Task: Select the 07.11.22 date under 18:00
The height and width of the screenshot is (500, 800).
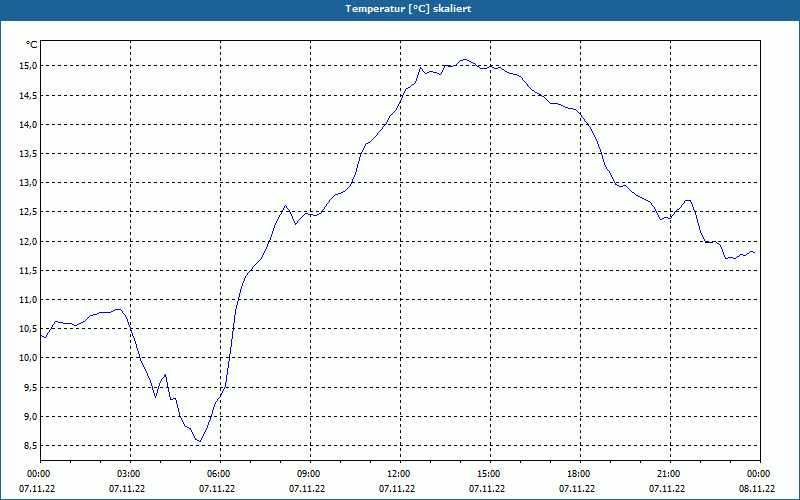Action: tap(577, 488)
